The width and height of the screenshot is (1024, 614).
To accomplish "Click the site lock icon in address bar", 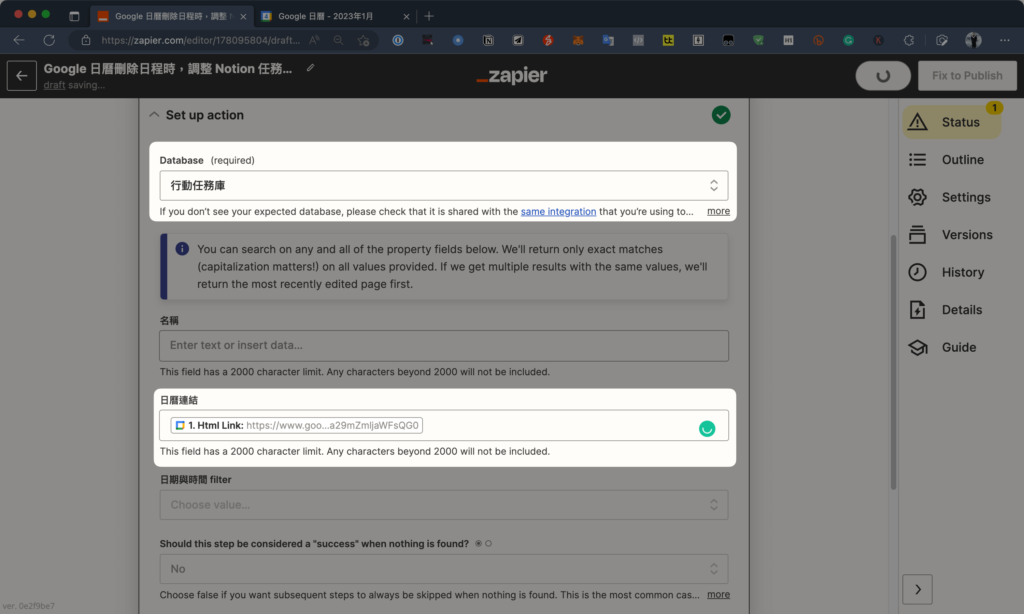I will (x=86, y=40).
